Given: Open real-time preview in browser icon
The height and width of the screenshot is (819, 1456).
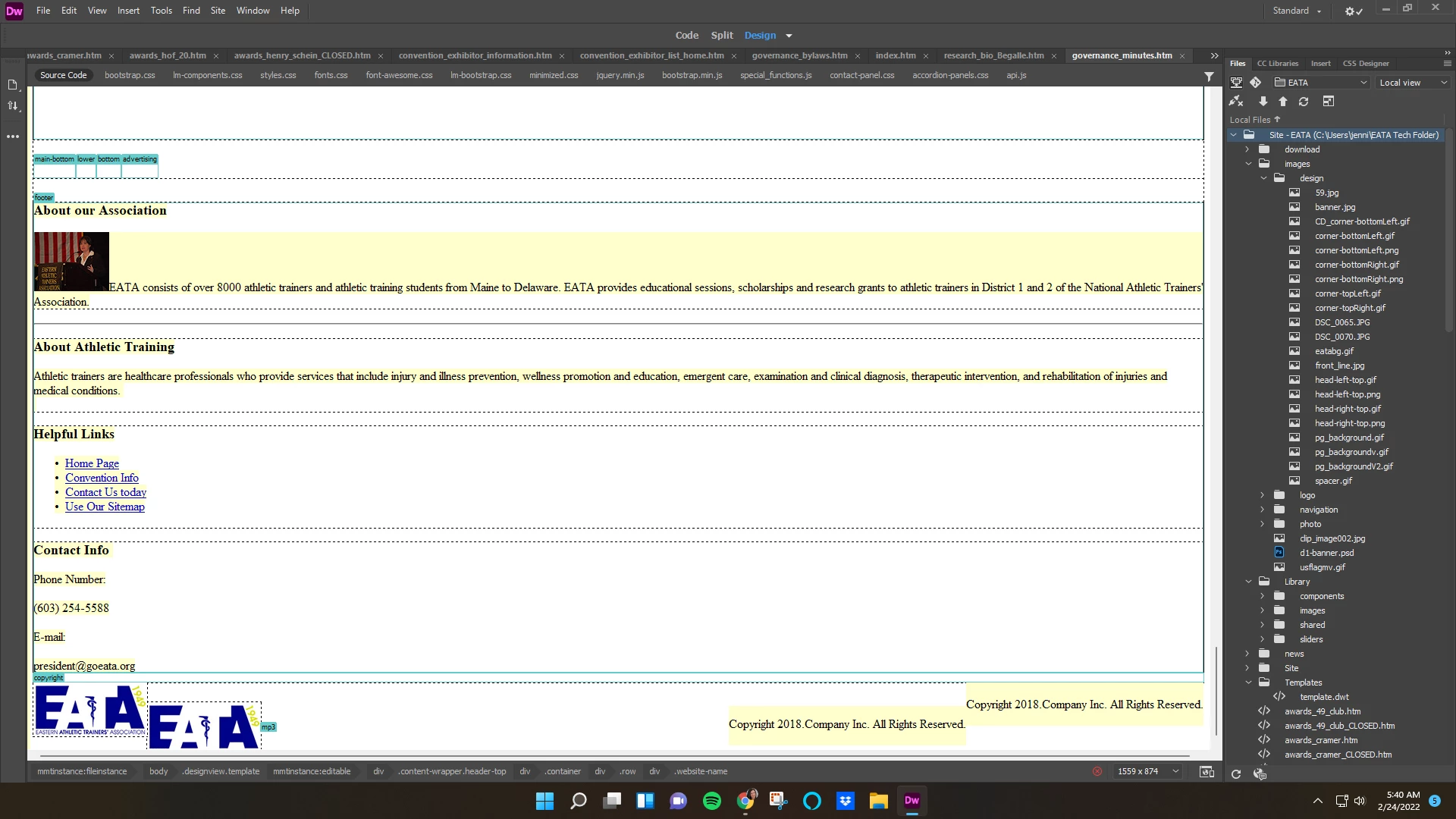Looking at the screenshot, I should tap(1207, 772).
